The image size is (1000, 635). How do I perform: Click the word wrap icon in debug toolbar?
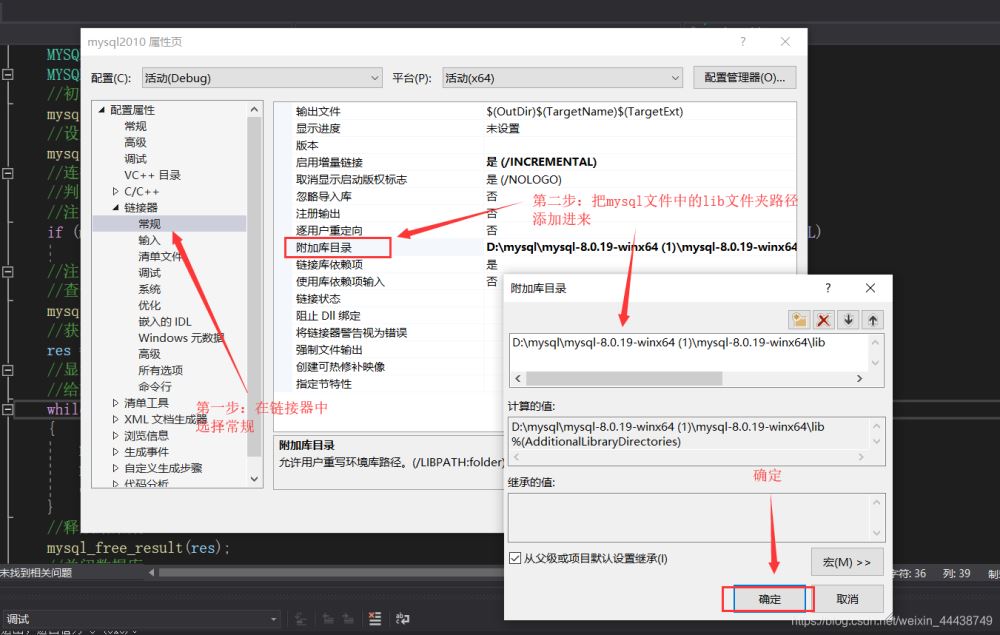coord(403,618)
